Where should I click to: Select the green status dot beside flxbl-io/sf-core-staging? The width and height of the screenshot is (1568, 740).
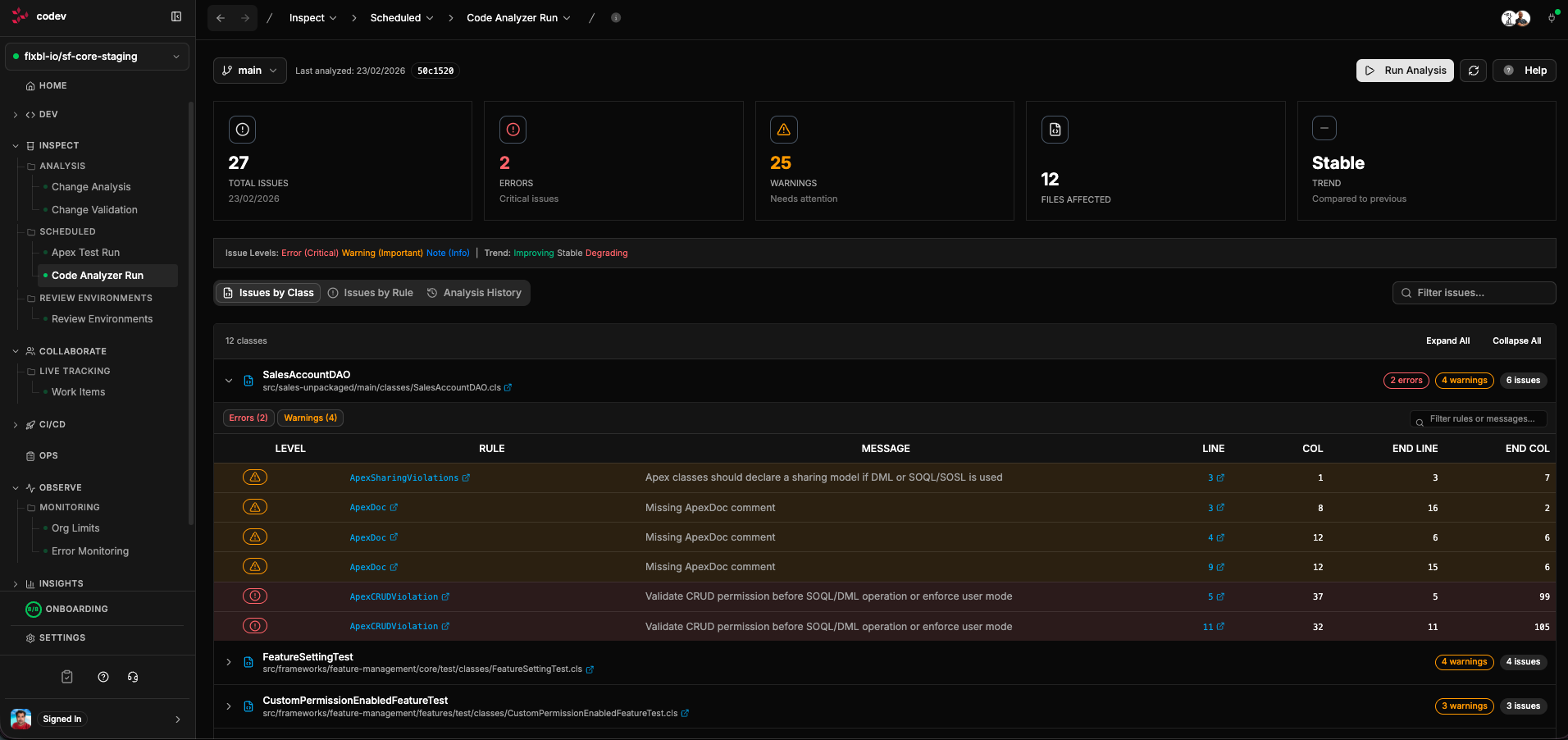click(16, 56)
